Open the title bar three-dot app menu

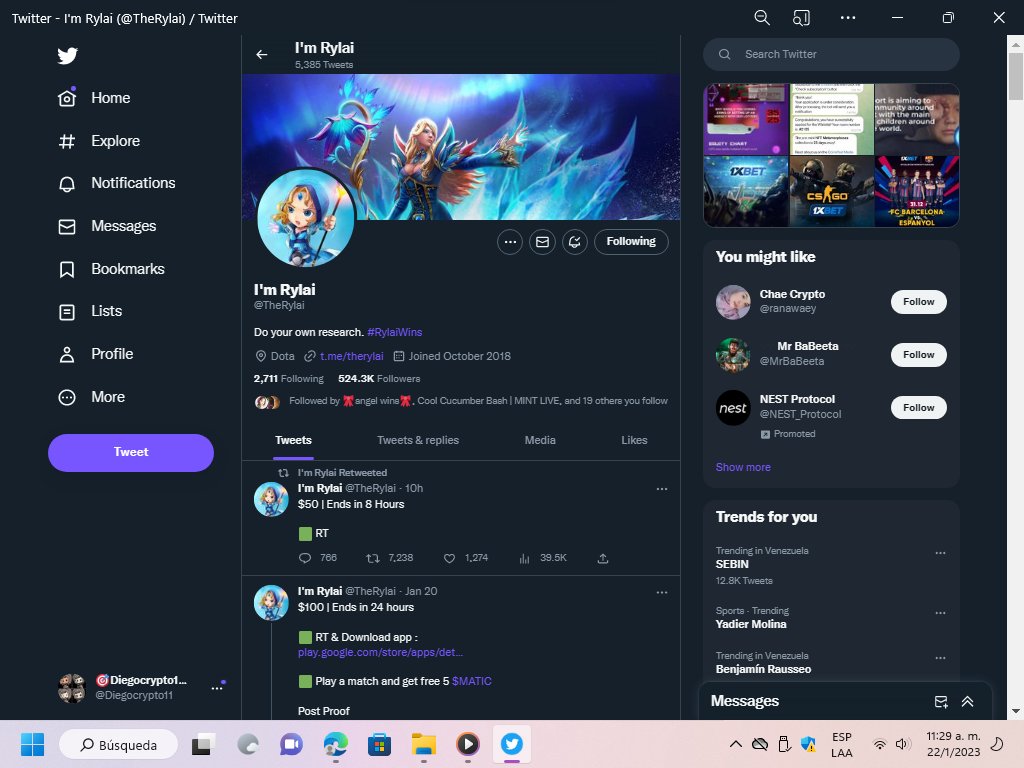click(x=848, y=18)
